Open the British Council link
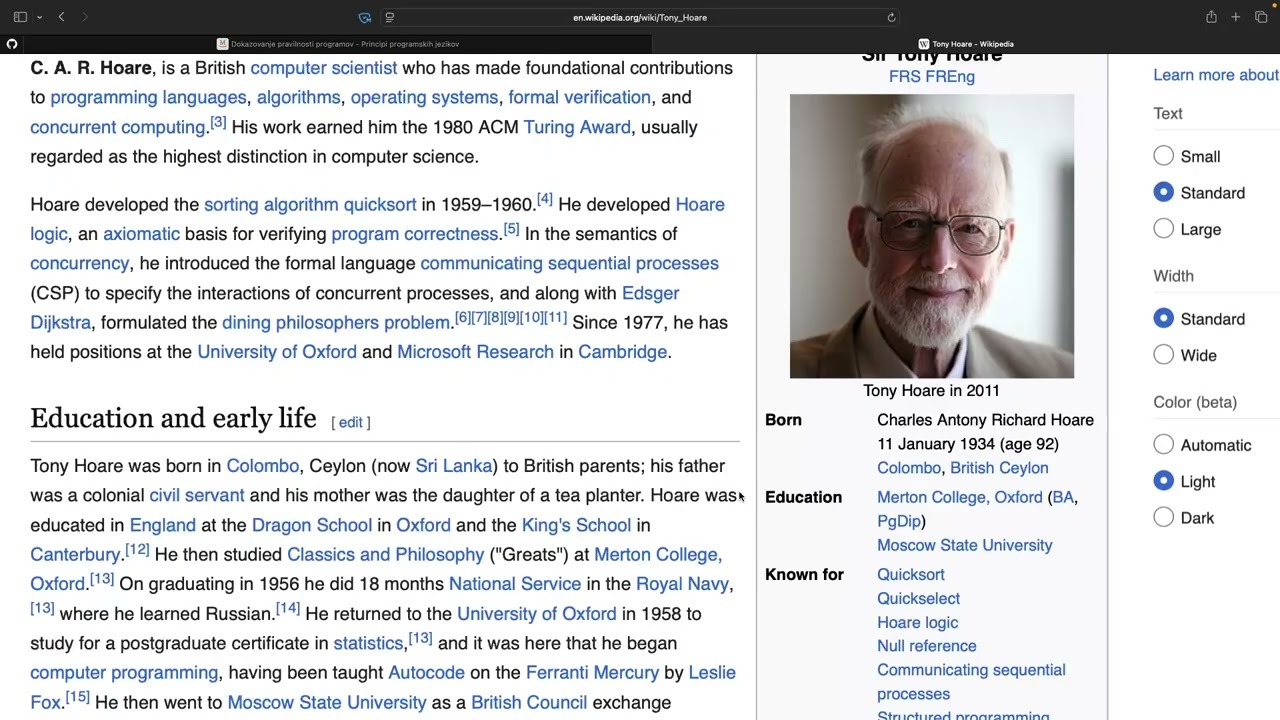The height and width of the screenshot is (720, 1280). (529, 703)
